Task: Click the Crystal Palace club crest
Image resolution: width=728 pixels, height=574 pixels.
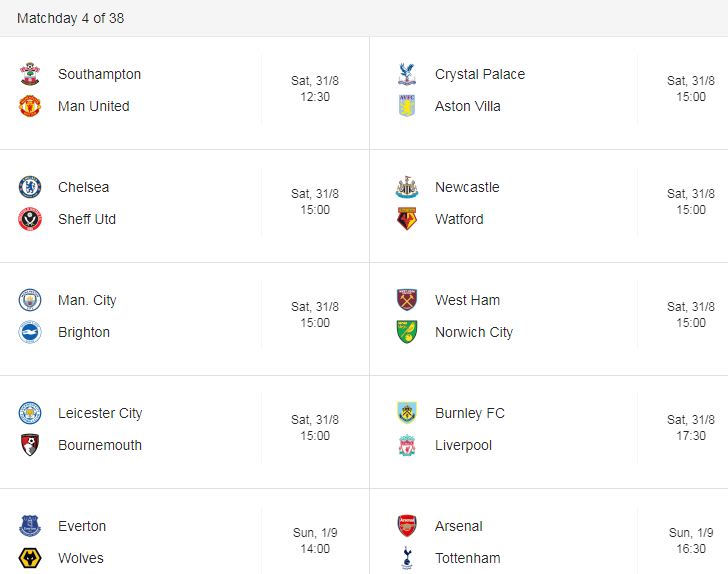Action: coord(407,74)
